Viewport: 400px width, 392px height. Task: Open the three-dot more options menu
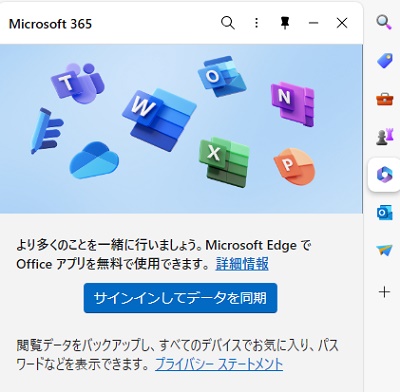tap(256, 23)
